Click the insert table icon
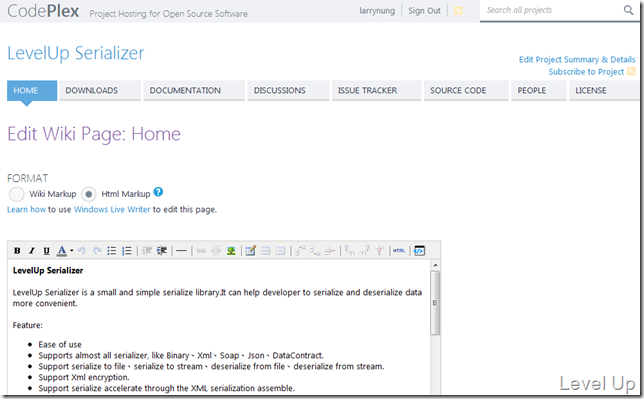The height and width of the screenshot is (399, 644). coord(251,251)
